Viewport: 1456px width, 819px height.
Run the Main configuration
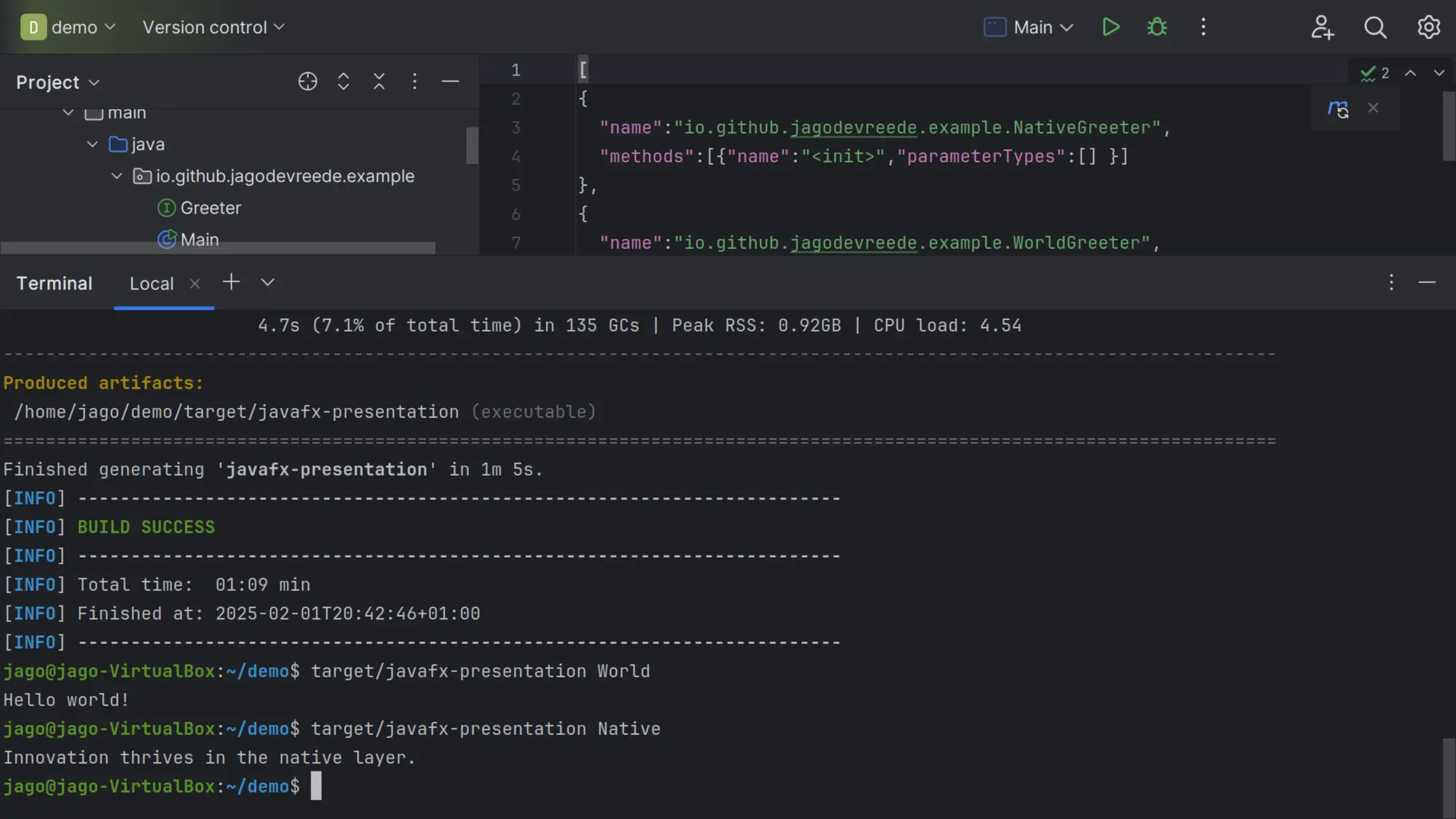(1110, 27)
